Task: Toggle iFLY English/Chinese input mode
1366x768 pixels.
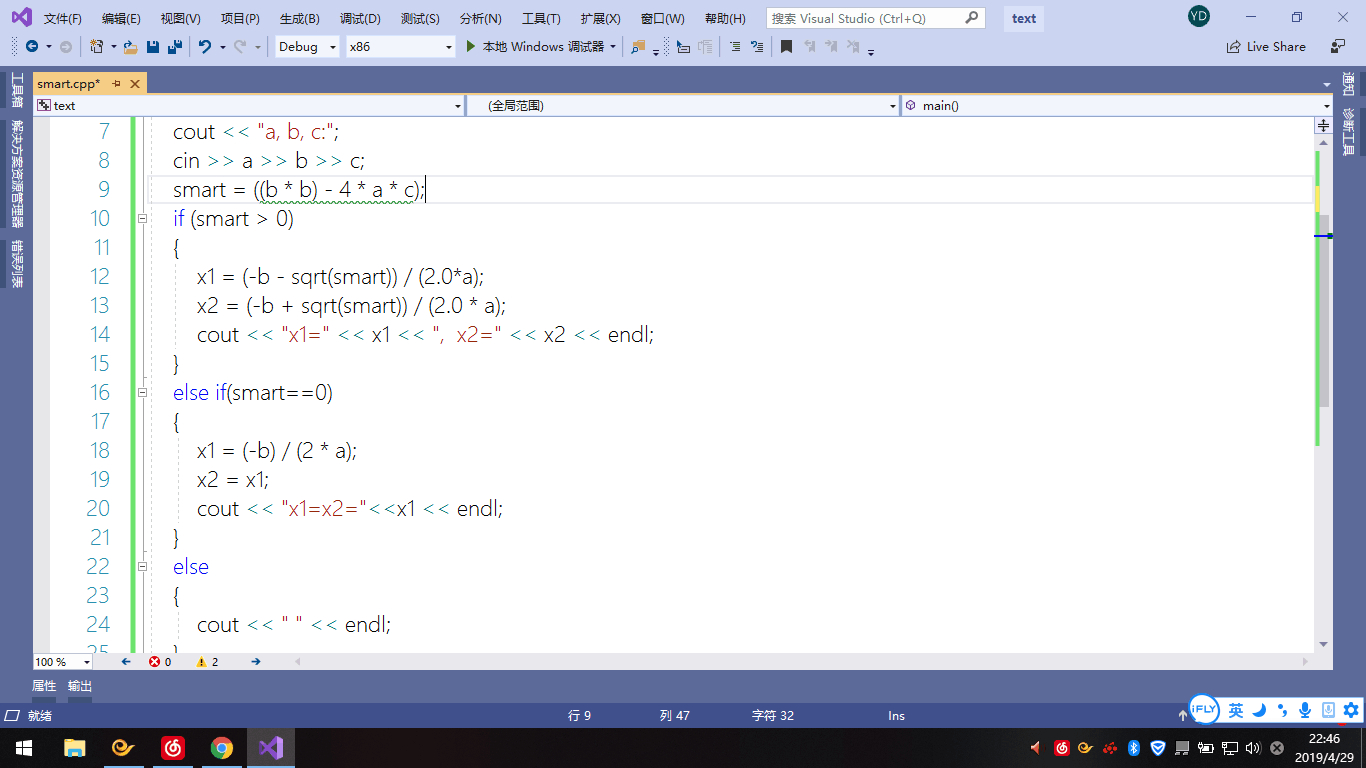Action: tap(1236, 710)
